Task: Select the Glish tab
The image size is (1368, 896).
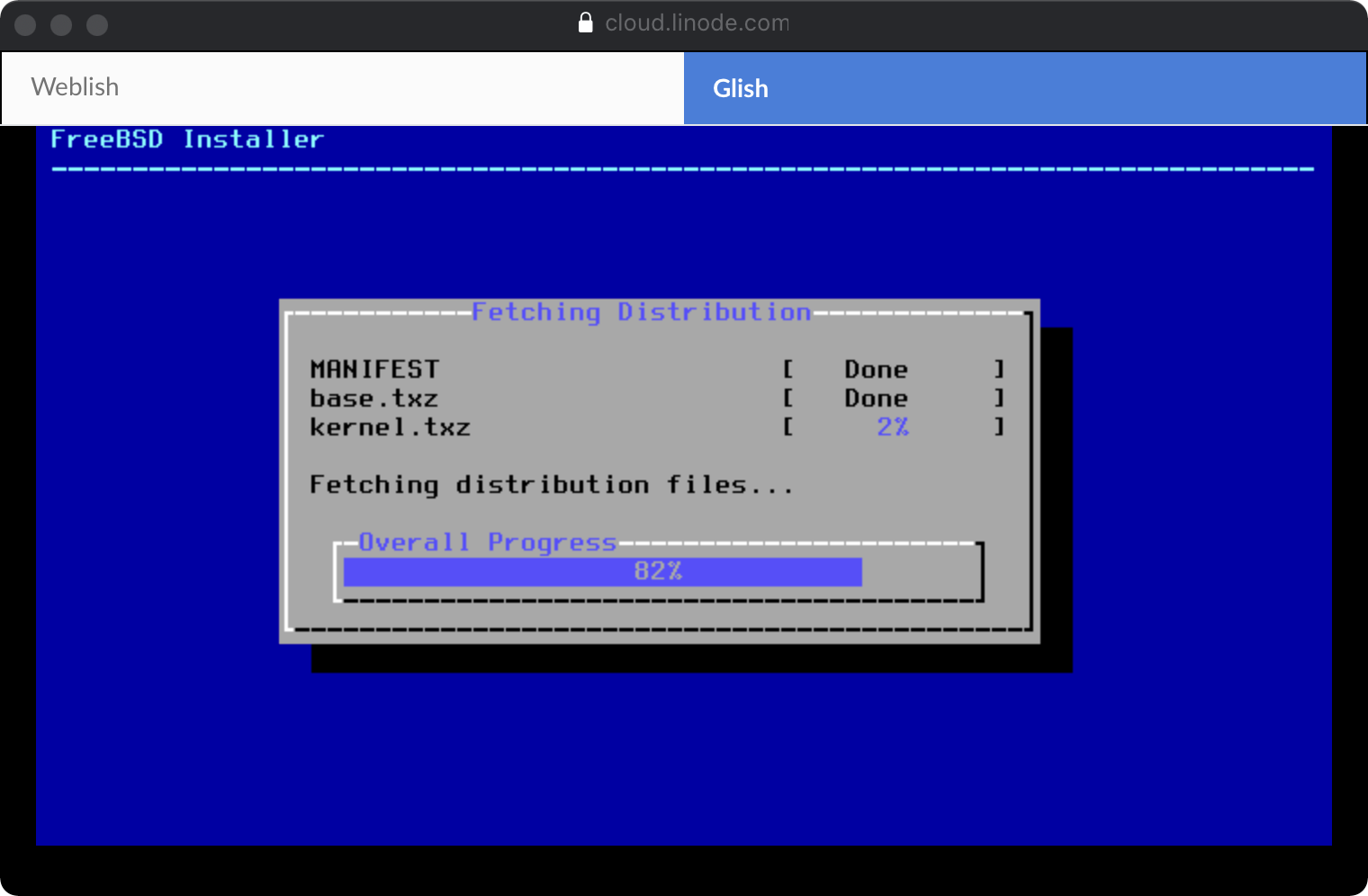Action: click(x=1024, y=88)
